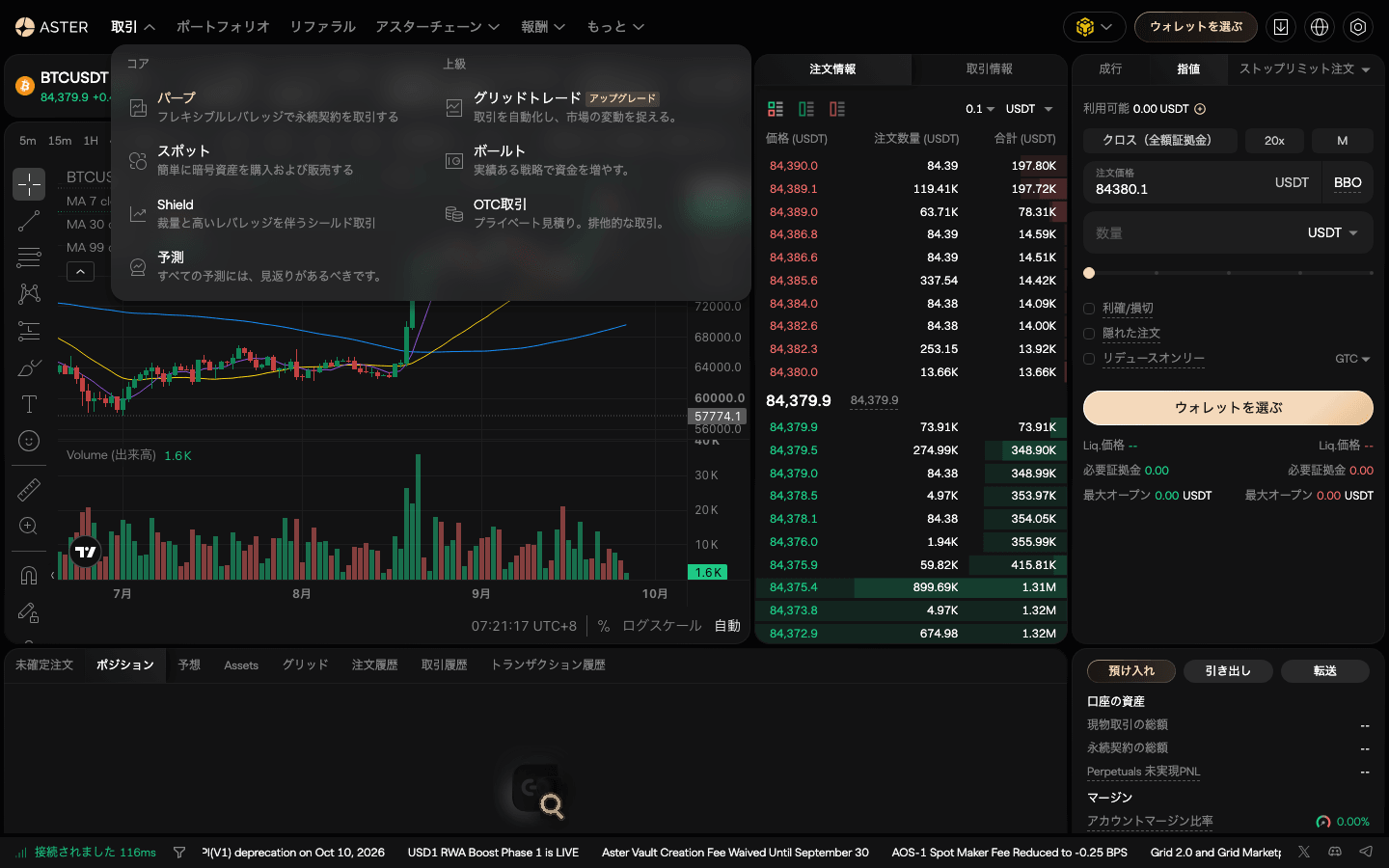Image resolution: width=1389 pixels, height=868 pixels.
Task: Activate the chart zoom-in tool
Action: pyautogui.click(x=29, y=526)
